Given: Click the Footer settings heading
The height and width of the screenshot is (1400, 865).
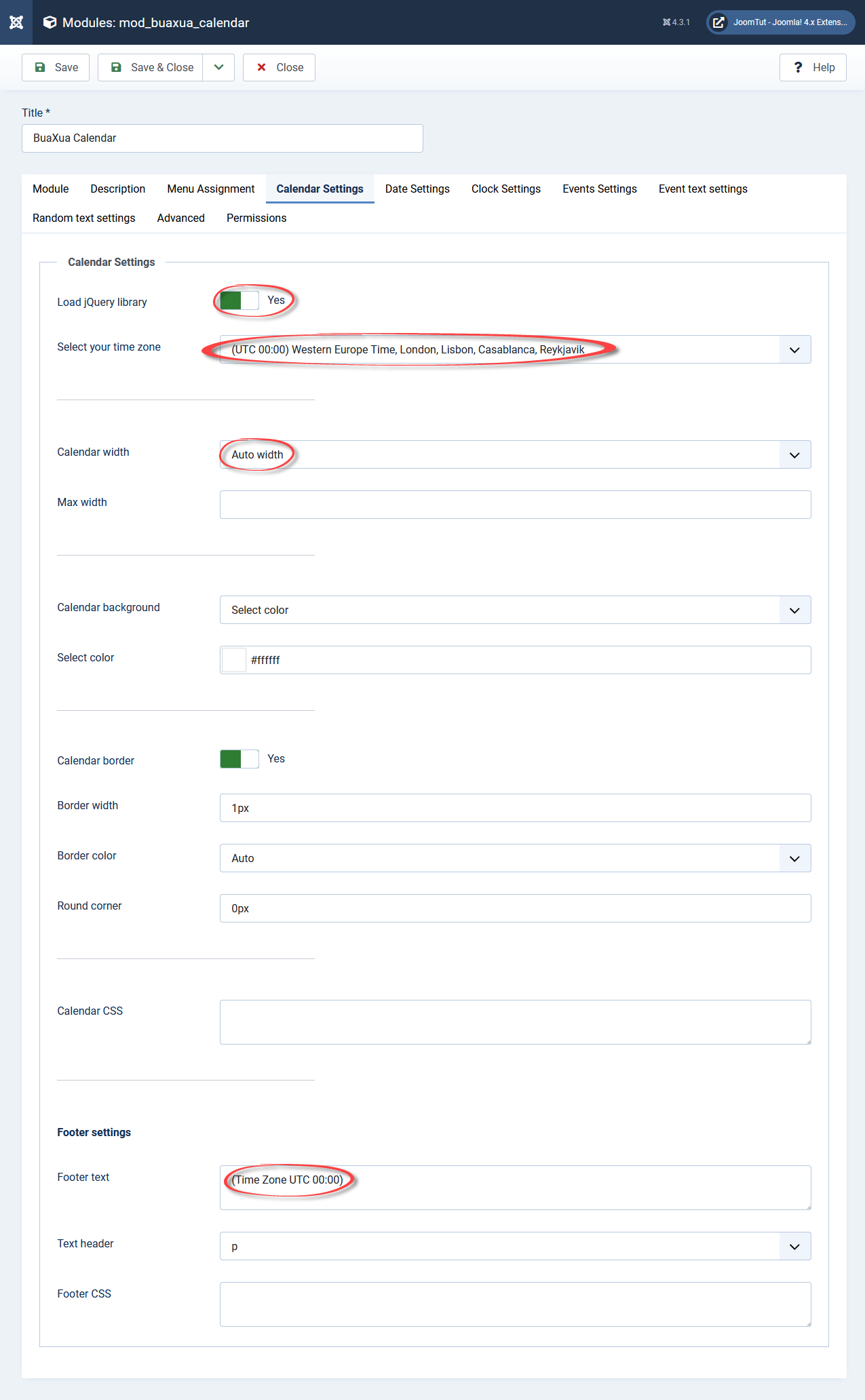Looking at the screenshot, I should (94, 1132).
